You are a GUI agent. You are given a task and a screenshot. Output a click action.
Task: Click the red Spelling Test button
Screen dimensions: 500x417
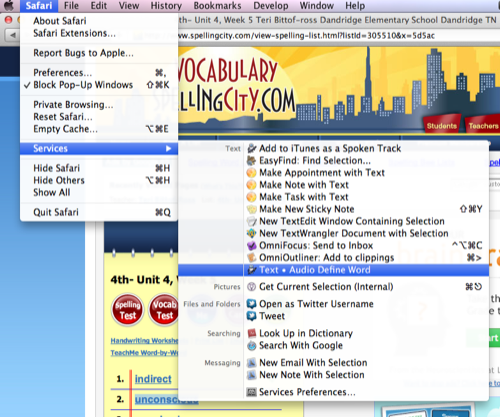coord(128,310)
